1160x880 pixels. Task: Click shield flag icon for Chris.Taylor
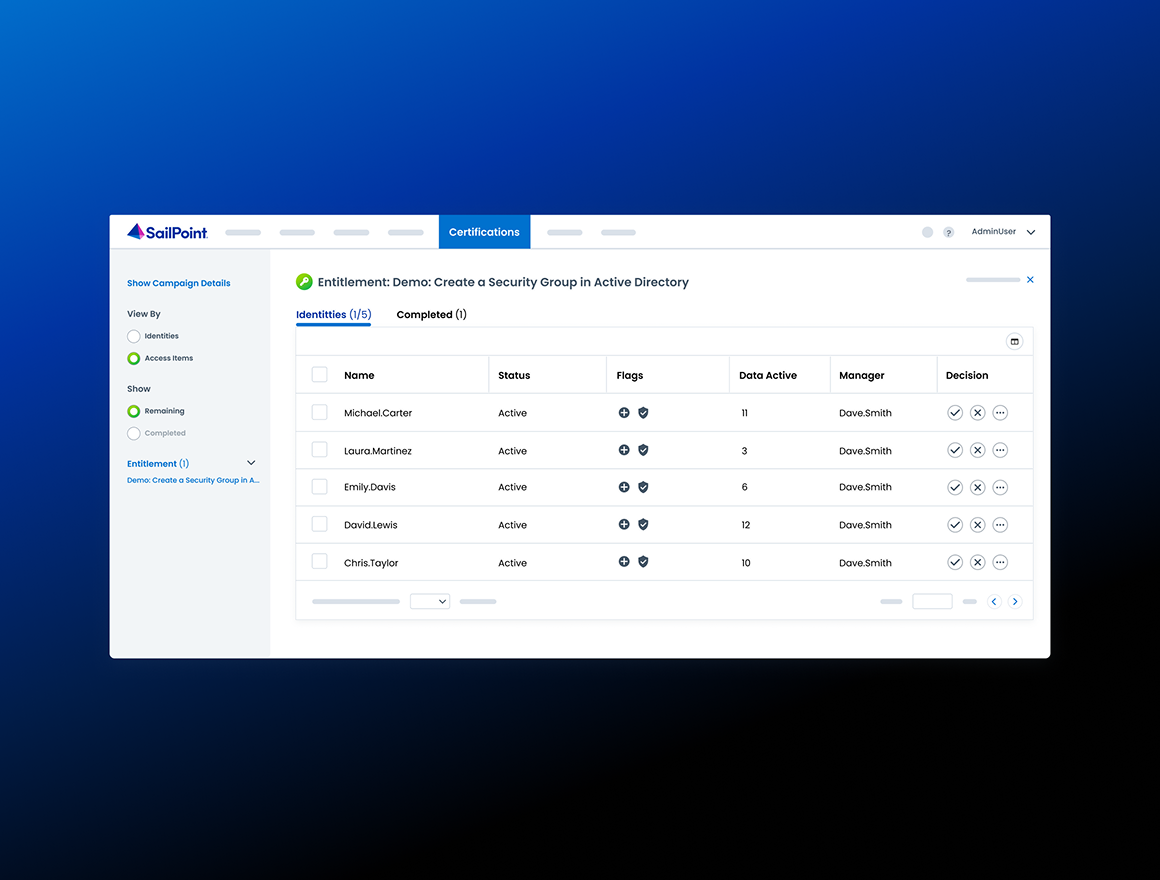click(643, 562)
